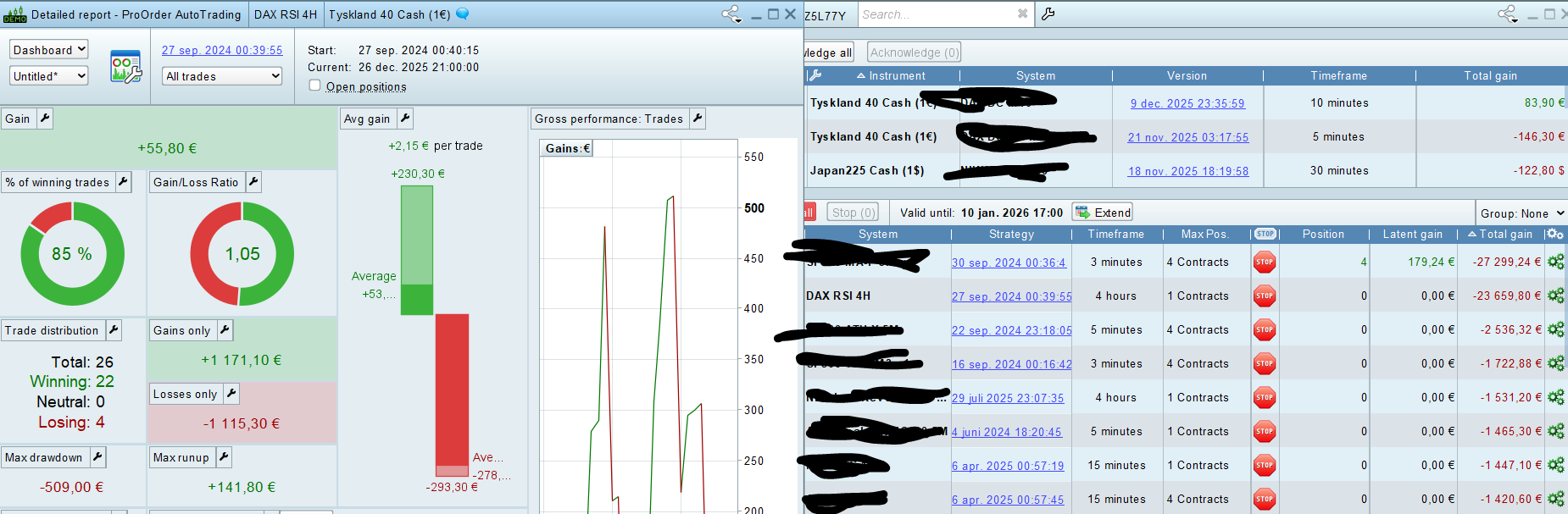Image resolution: width=1568 pixels, height=514 pixels.
Task: Click the dashboard layout settings icon
Action: pyautogui.click(x=125, y=66)
